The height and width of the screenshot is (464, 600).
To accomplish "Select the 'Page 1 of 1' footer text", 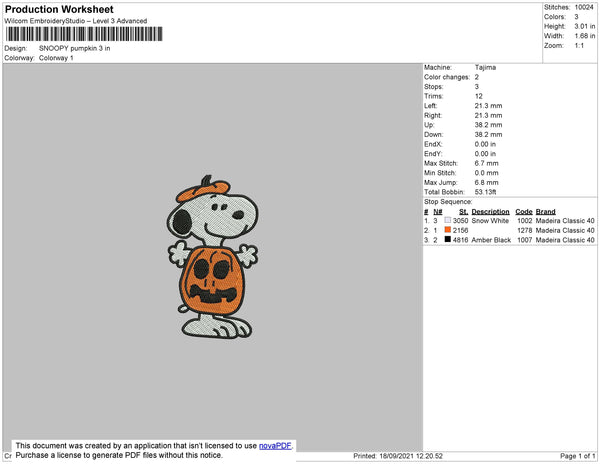I will 577,456.
